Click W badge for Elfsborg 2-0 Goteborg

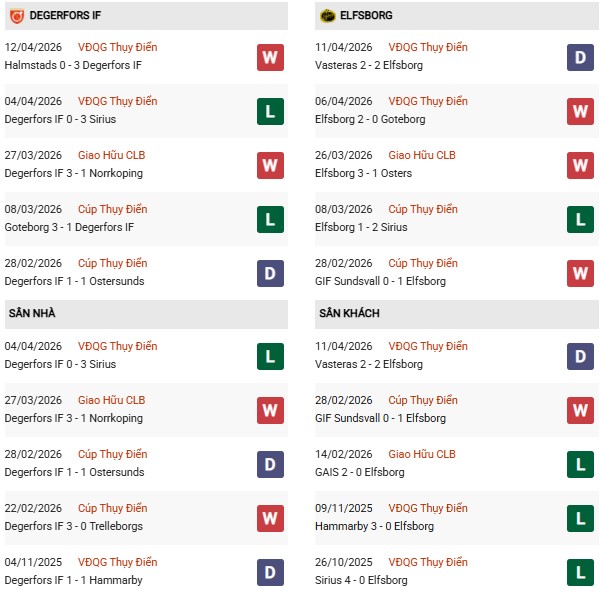(x=581, y=111)
